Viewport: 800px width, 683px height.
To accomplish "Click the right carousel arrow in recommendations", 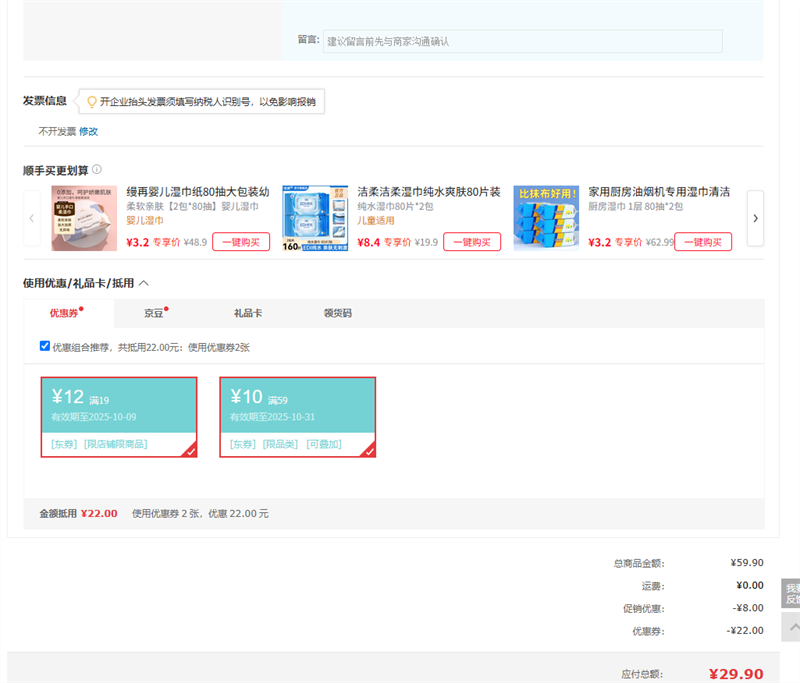I will coord(755,218).
